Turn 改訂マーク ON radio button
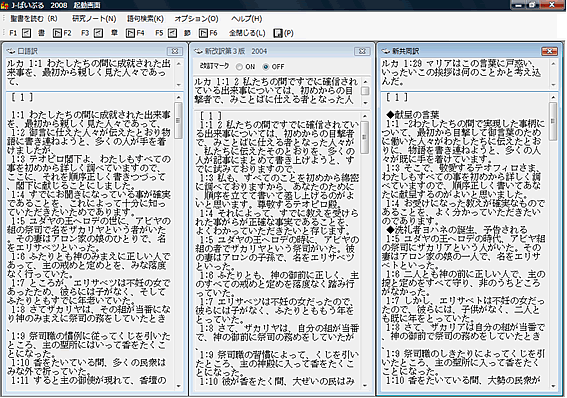 239,67
